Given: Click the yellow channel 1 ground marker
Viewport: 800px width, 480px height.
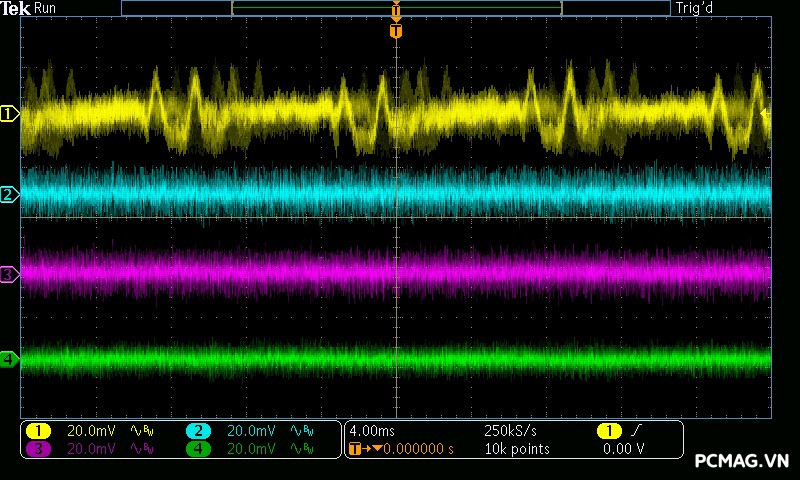Looking at the screenshot, I should (9, 114).
